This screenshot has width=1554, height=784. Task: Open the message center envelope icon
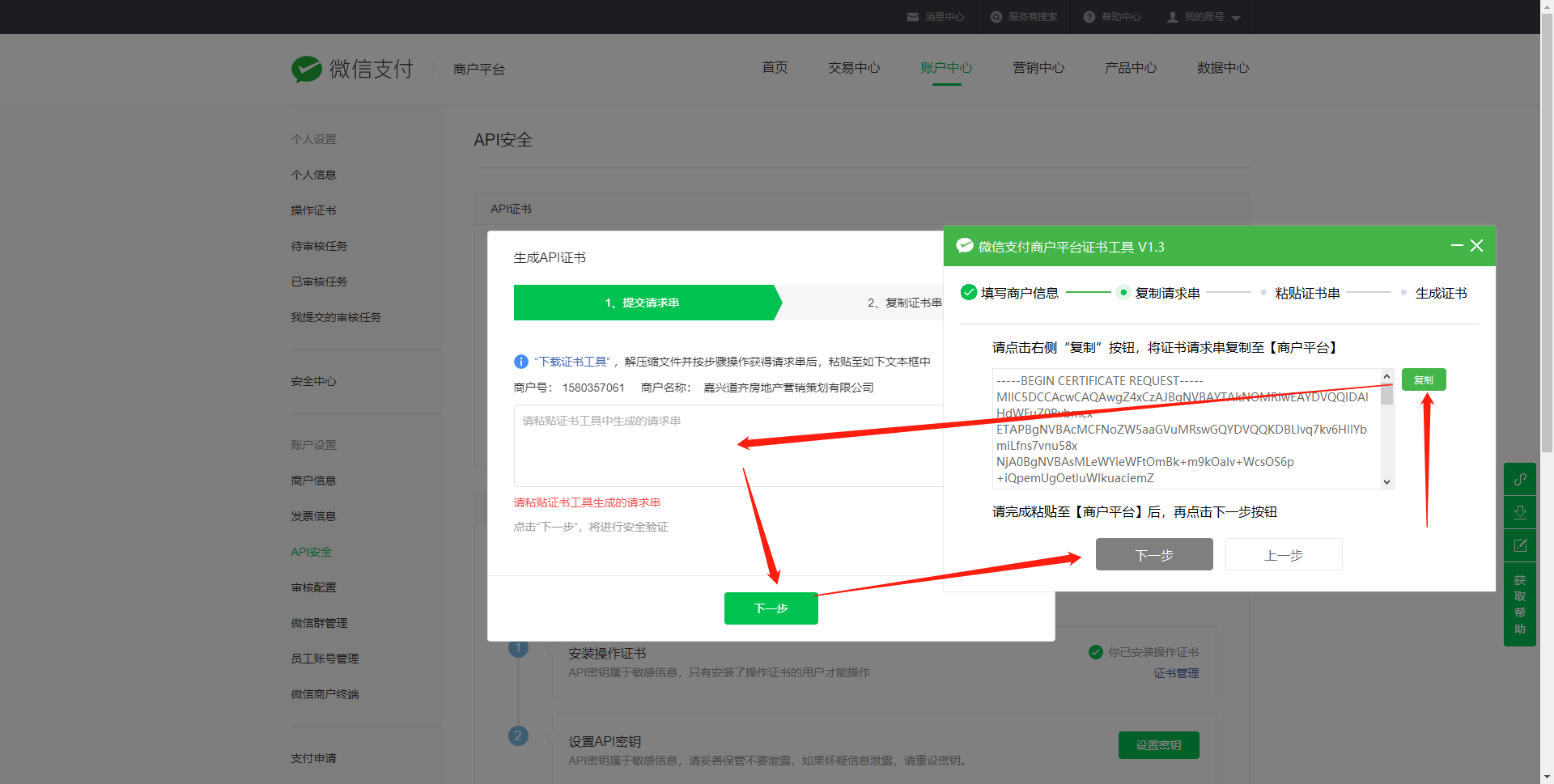click(913, 17)
